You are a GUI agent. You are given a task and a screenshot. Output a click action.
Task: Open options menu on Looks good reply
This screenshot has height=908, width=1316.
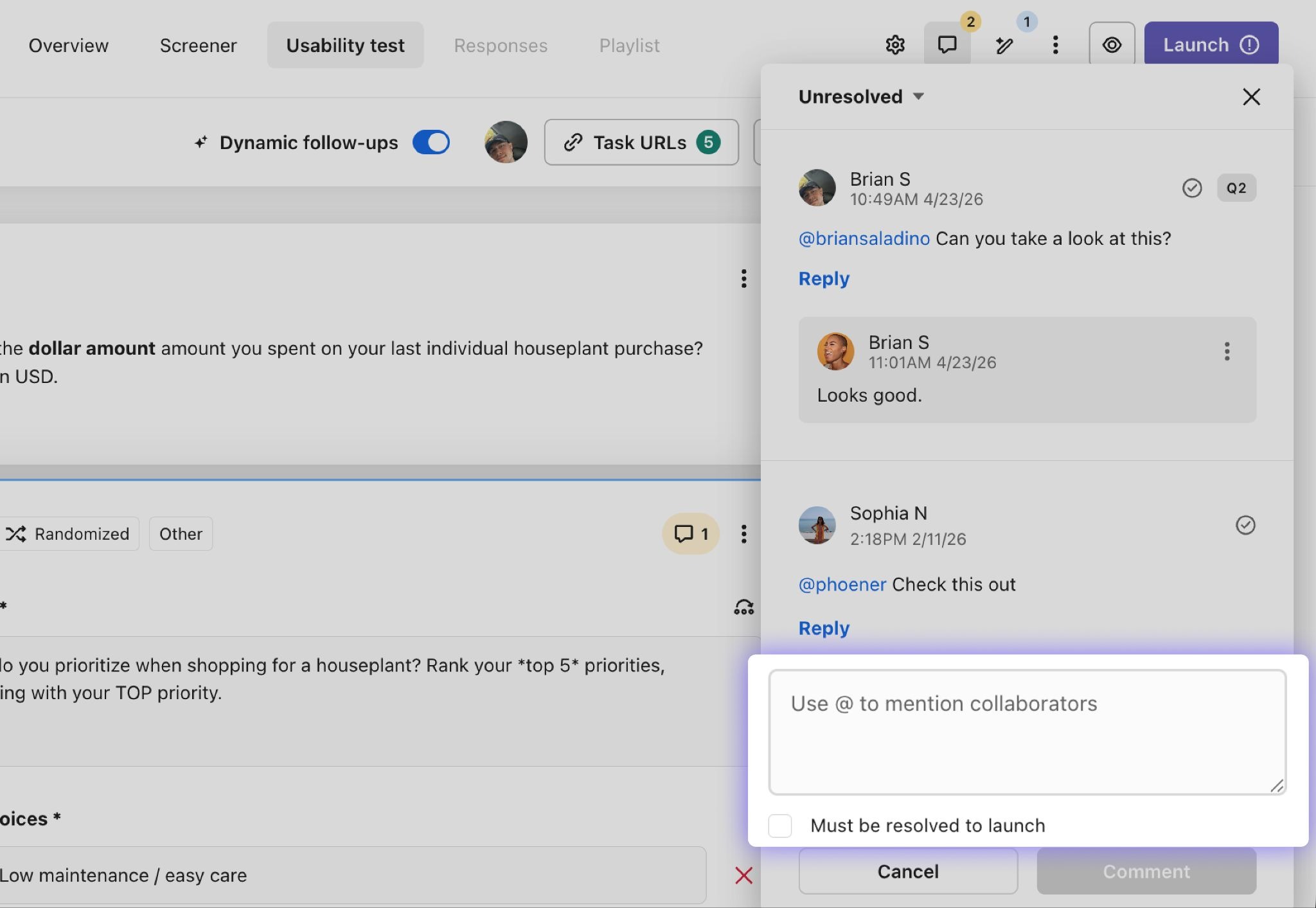1227,352
